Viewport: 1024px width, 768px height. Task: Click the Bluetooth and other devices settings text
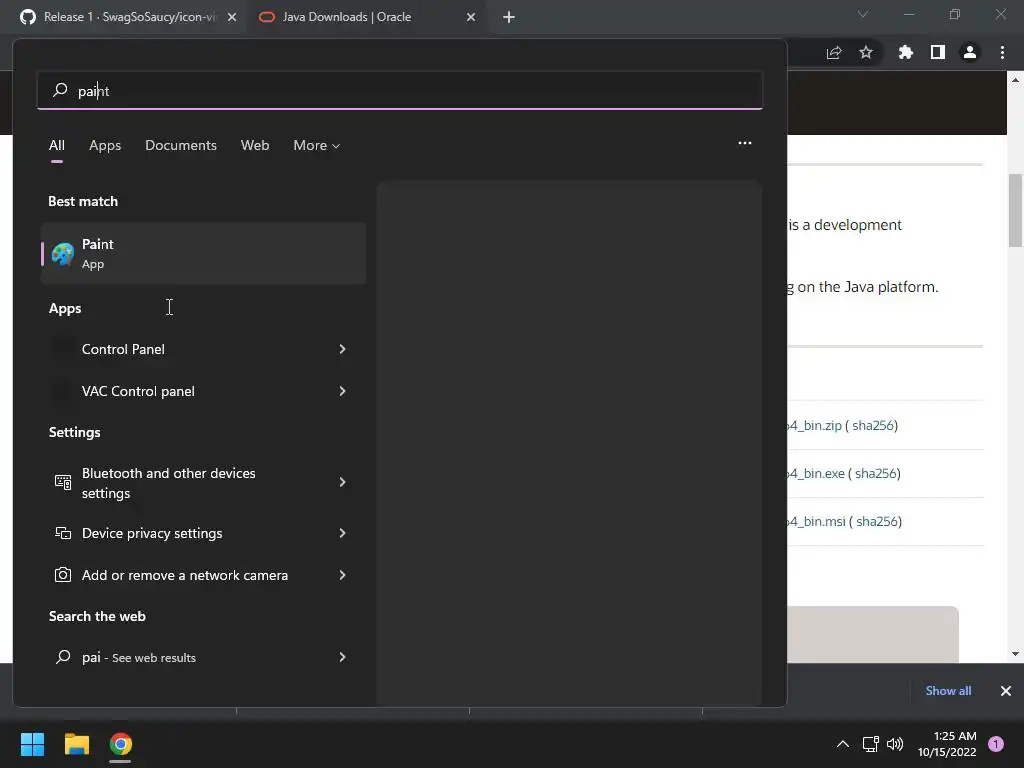168,483
